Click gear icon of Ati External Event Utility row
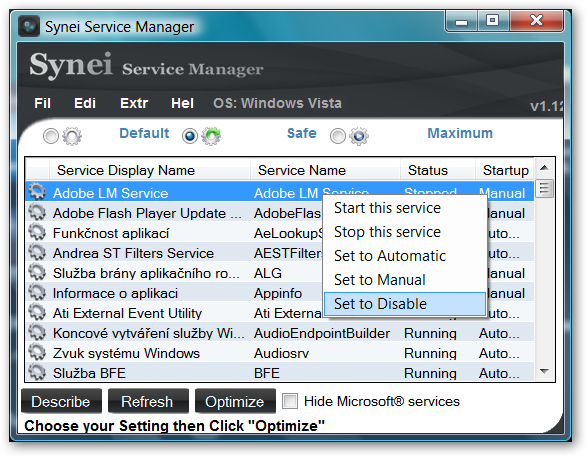The height and width of the screenshot is (456, 586). coord(37,312)
